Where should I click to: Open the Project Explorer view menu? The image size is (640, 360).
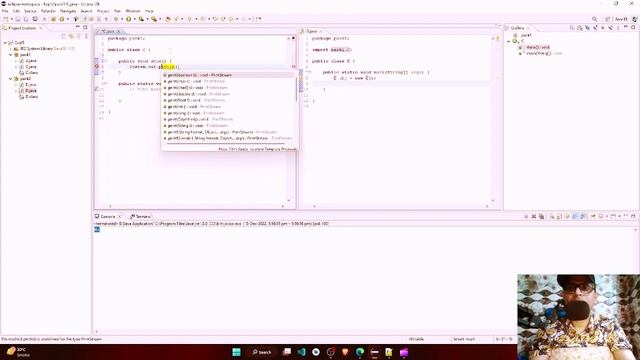point(86,36)
